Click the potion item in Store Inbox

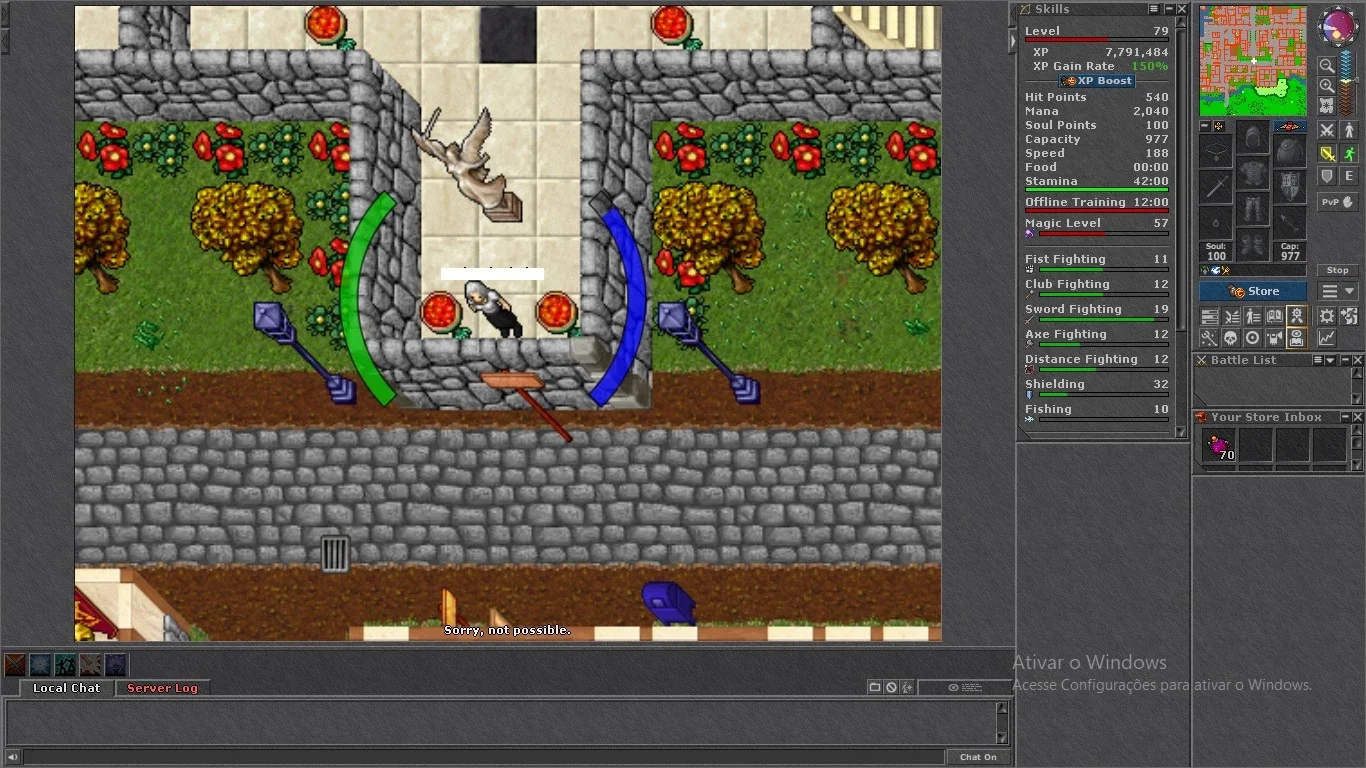pos(1218,445)
